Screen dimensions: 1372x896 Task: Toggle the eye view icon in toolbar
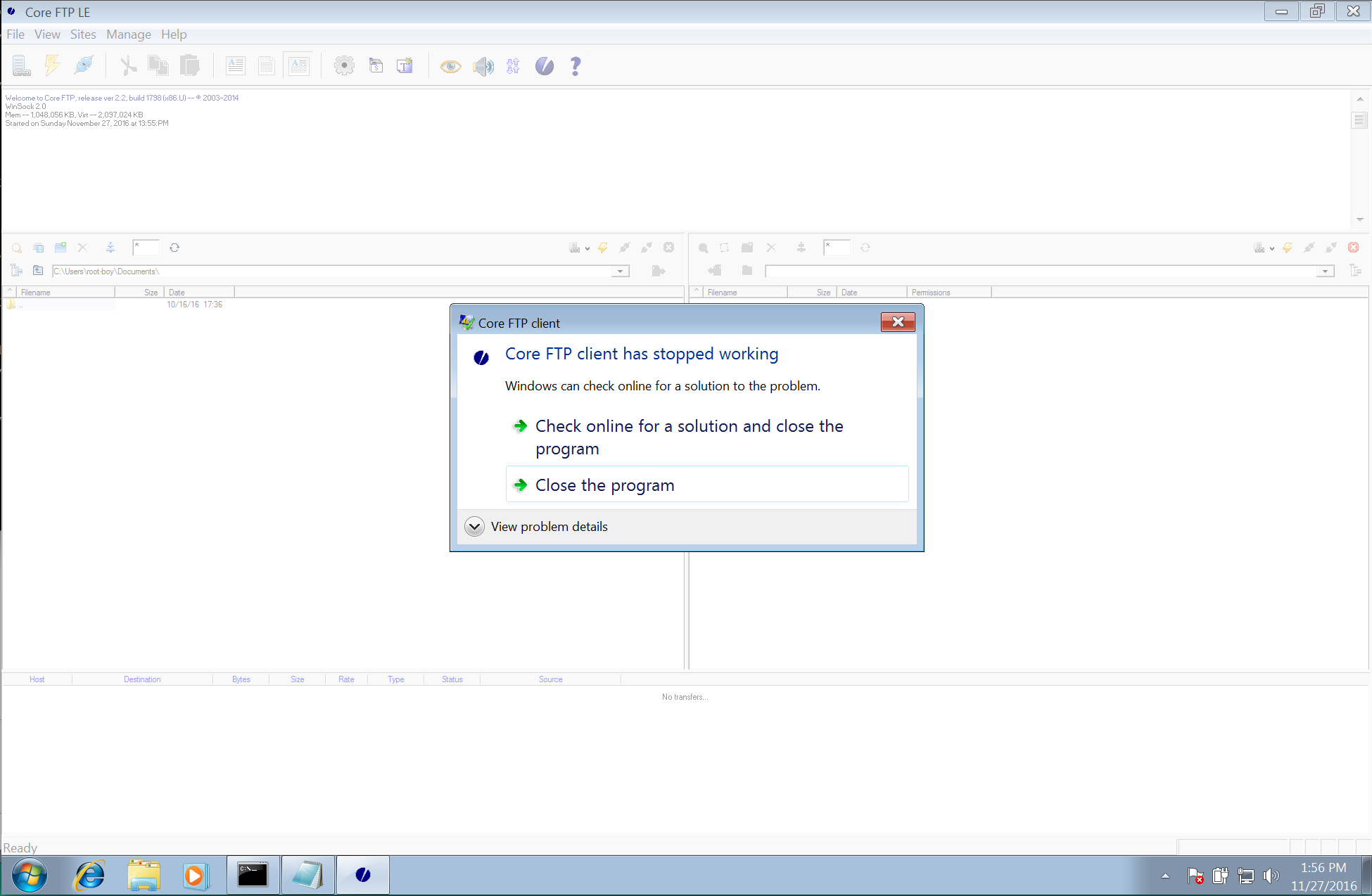pyautogui.click(x=450, y=66)
